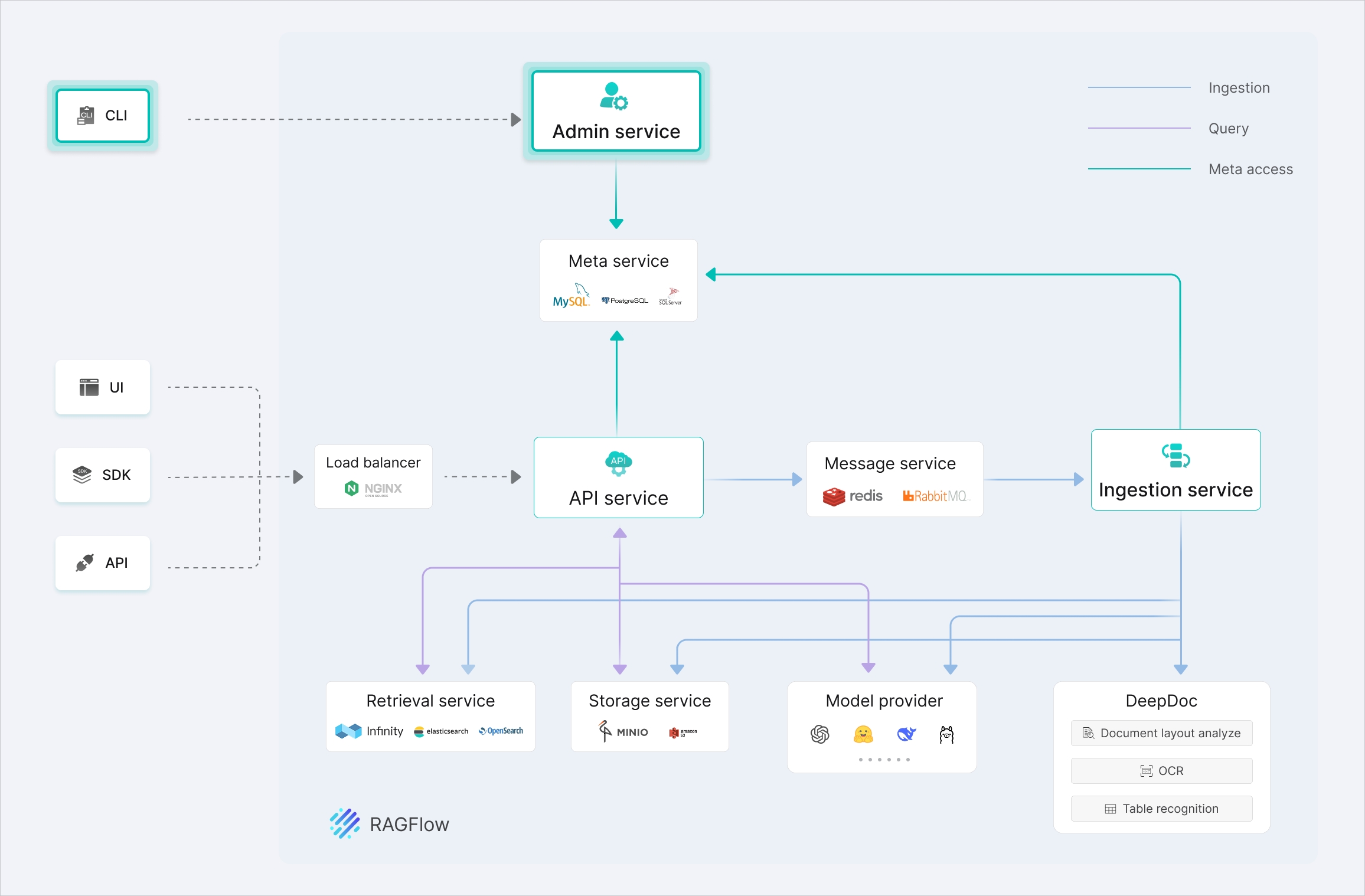1365x896 pixels.
Task: Click the UI client box
Action: (103, 387)
